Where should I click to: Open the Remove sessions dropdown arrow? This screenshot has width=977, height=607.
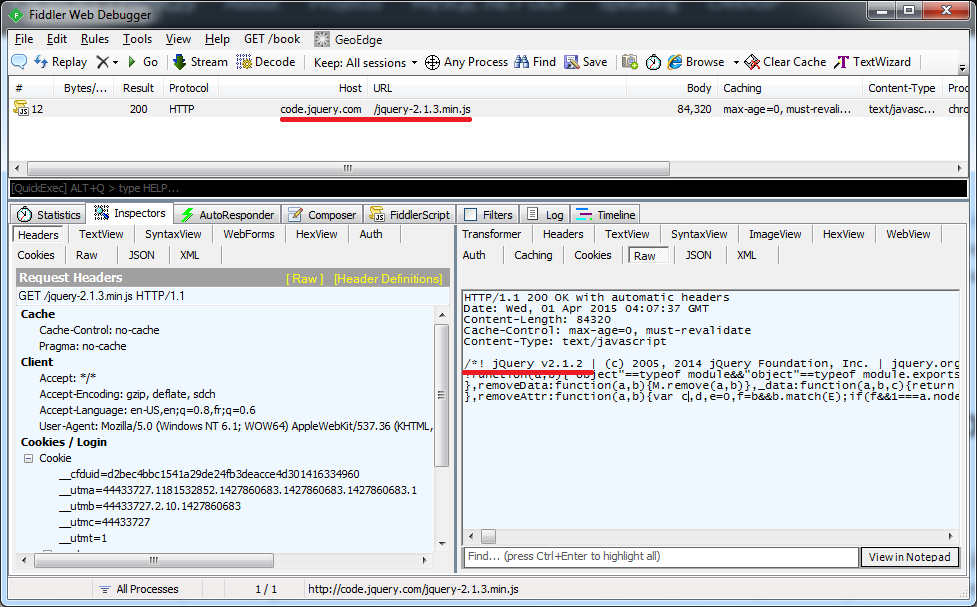(115, 62)
